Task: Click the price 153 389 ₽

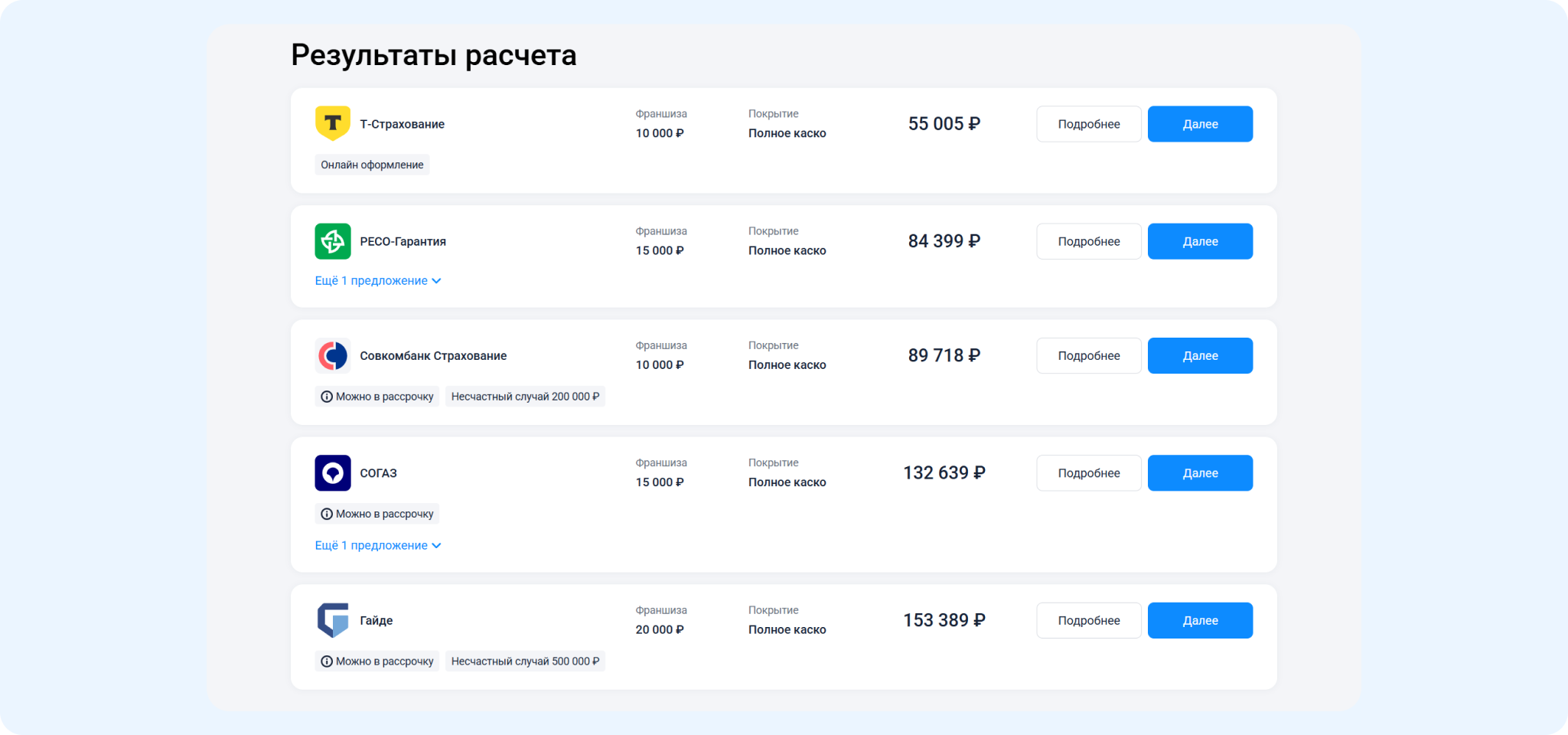Action: [944, 620]
